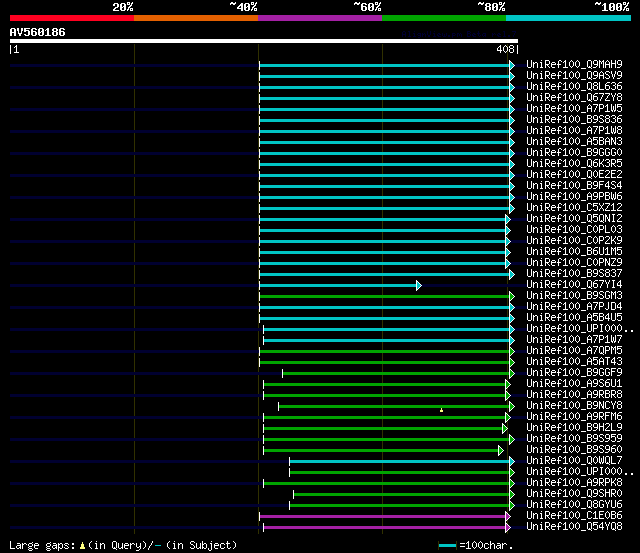Click the short cyan alignment bar for Q67YI4
The width and height of the screenshot is (640, 553).
[338, 285]
